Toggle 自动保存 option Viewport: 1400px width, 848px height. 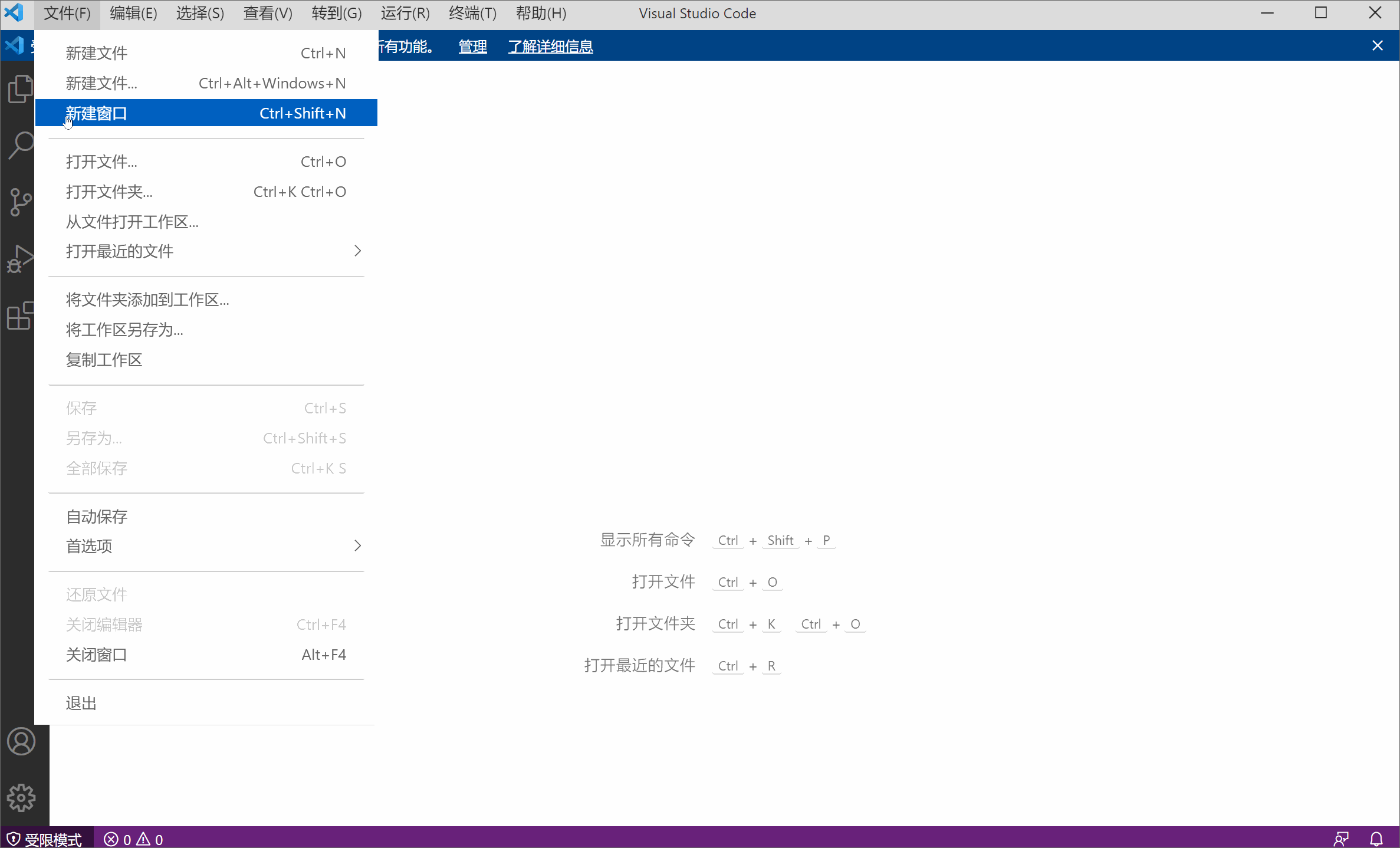[96, 515]
